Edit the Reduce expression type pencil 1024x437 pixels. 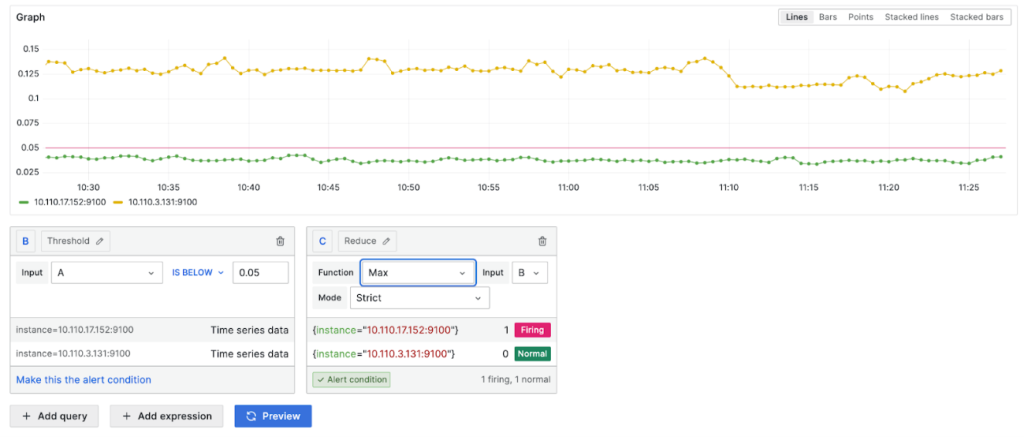pos(386,241)
